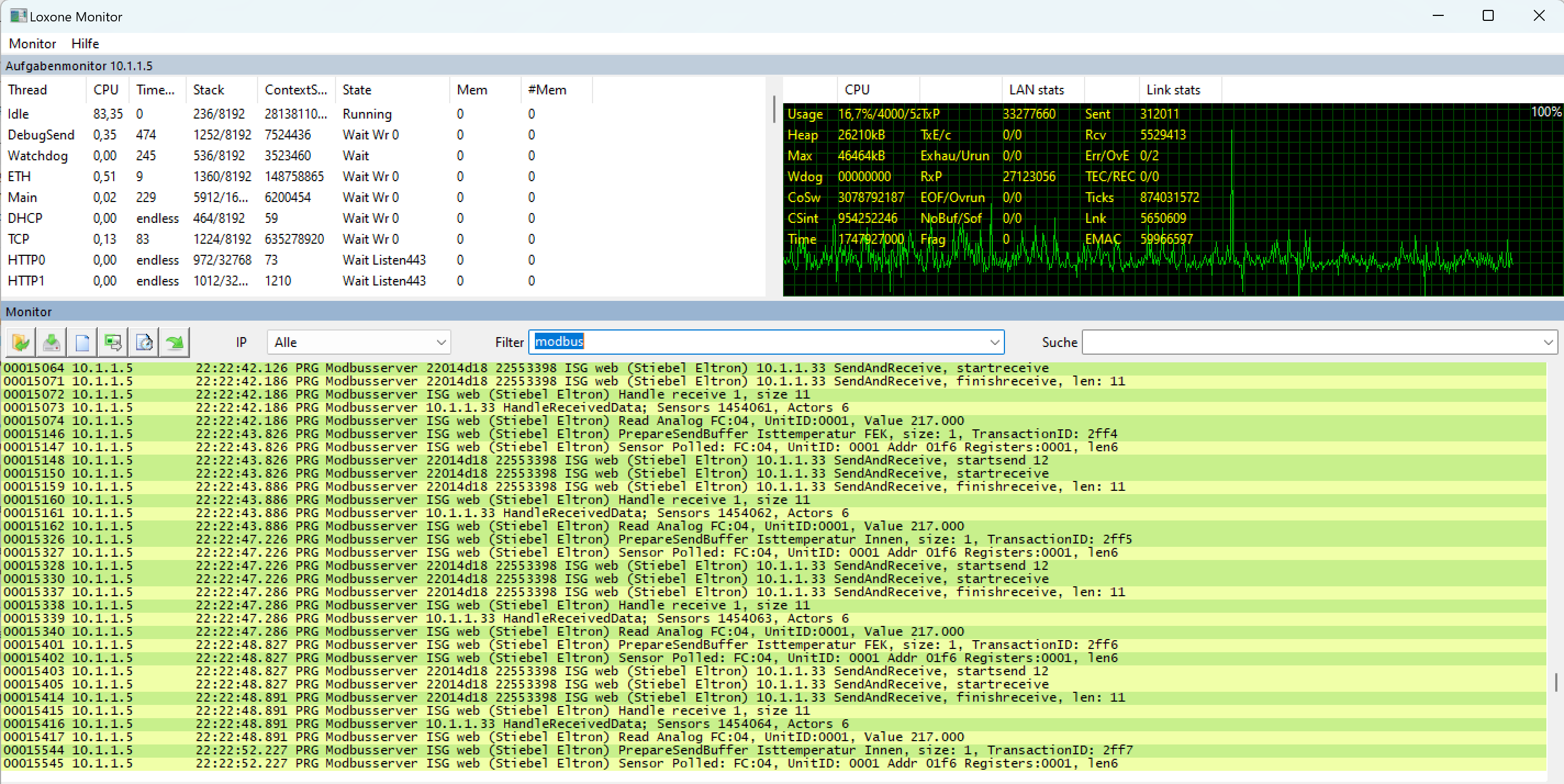Viewport: 1564px width, 784px height.
Task: Open the Monitor menu
Action: coord(32,44)
